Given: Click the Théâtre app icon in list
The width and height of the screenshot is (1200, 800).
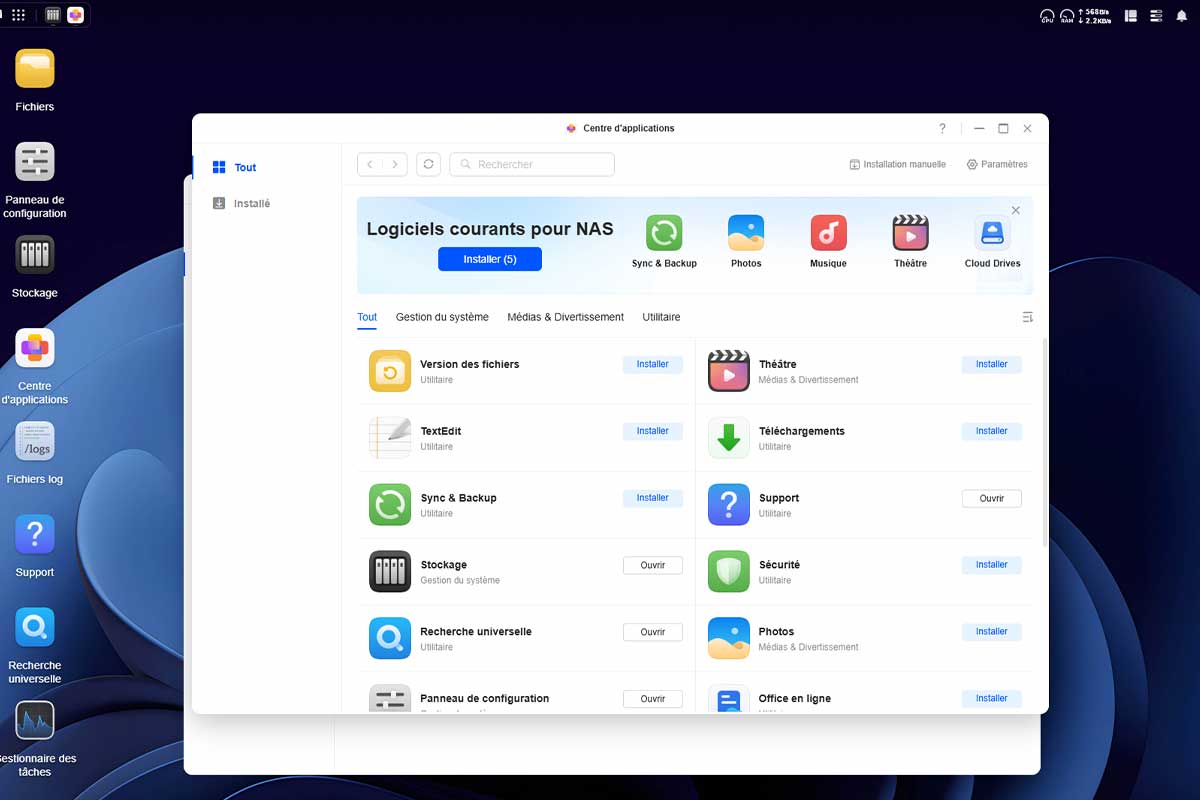Looking at the screenshot, I should coord(729,371).
